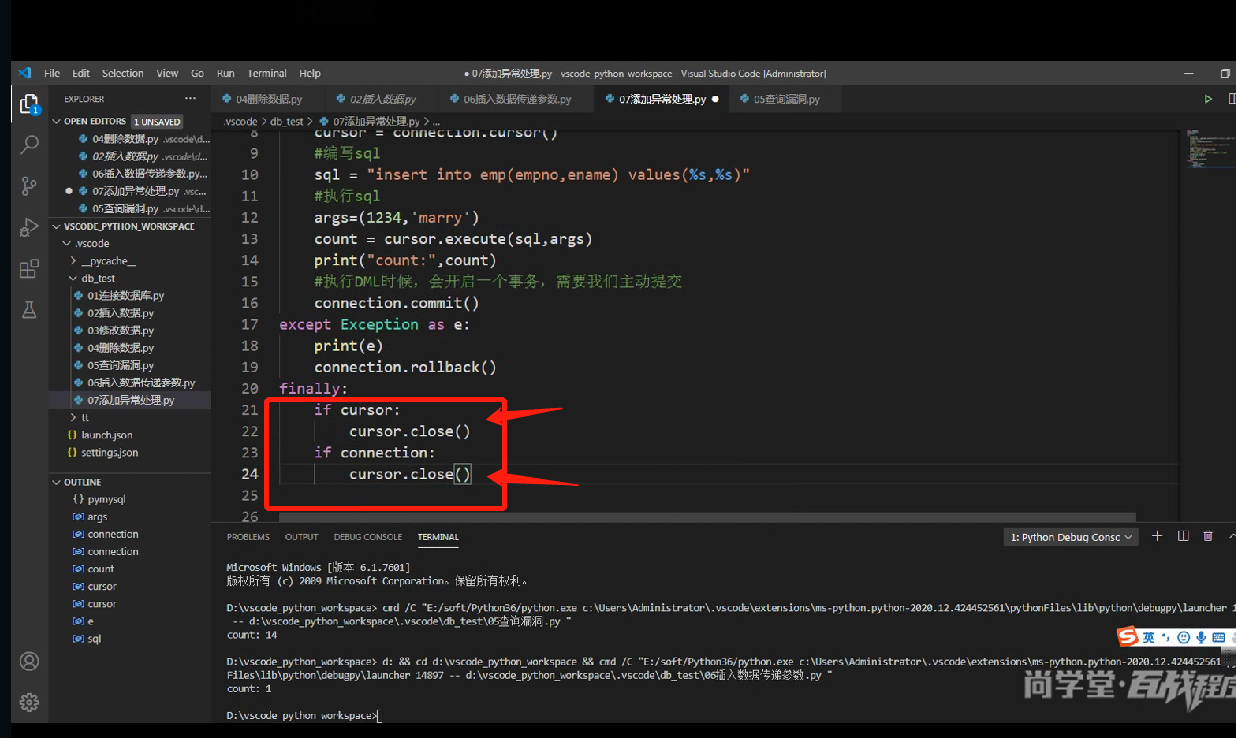Switch to the PROBLEMS panel tab
This screenshot has width=1236, height=738.
tap(248, 537)
